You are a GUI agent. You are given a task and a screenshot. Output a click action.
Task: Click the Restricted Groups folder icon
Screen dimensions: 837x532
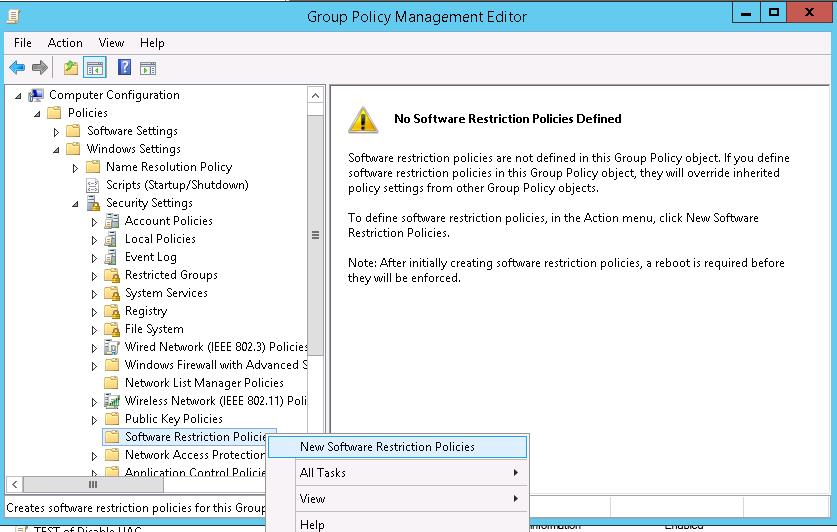tap(112, 275)
